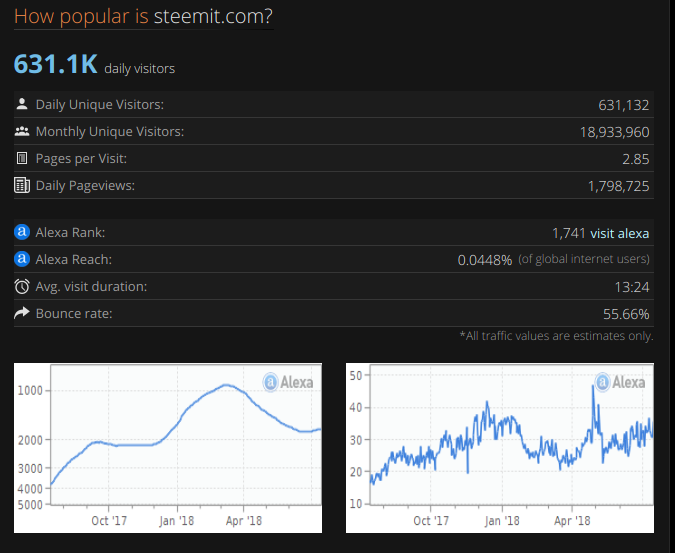
Task: Click the Alexa Reach logo icon
Action: (x=22, y=259)
